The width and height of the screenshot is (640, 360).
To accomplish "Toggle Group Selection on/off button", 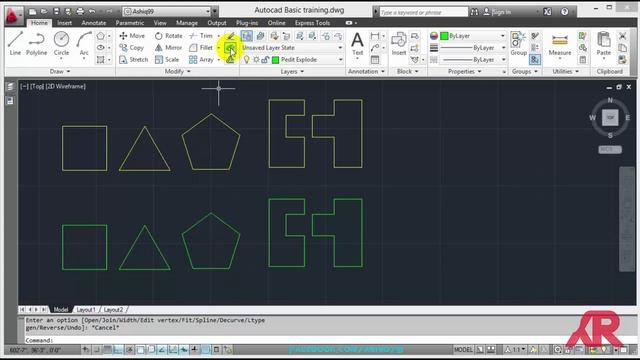I will pos(535,60).
